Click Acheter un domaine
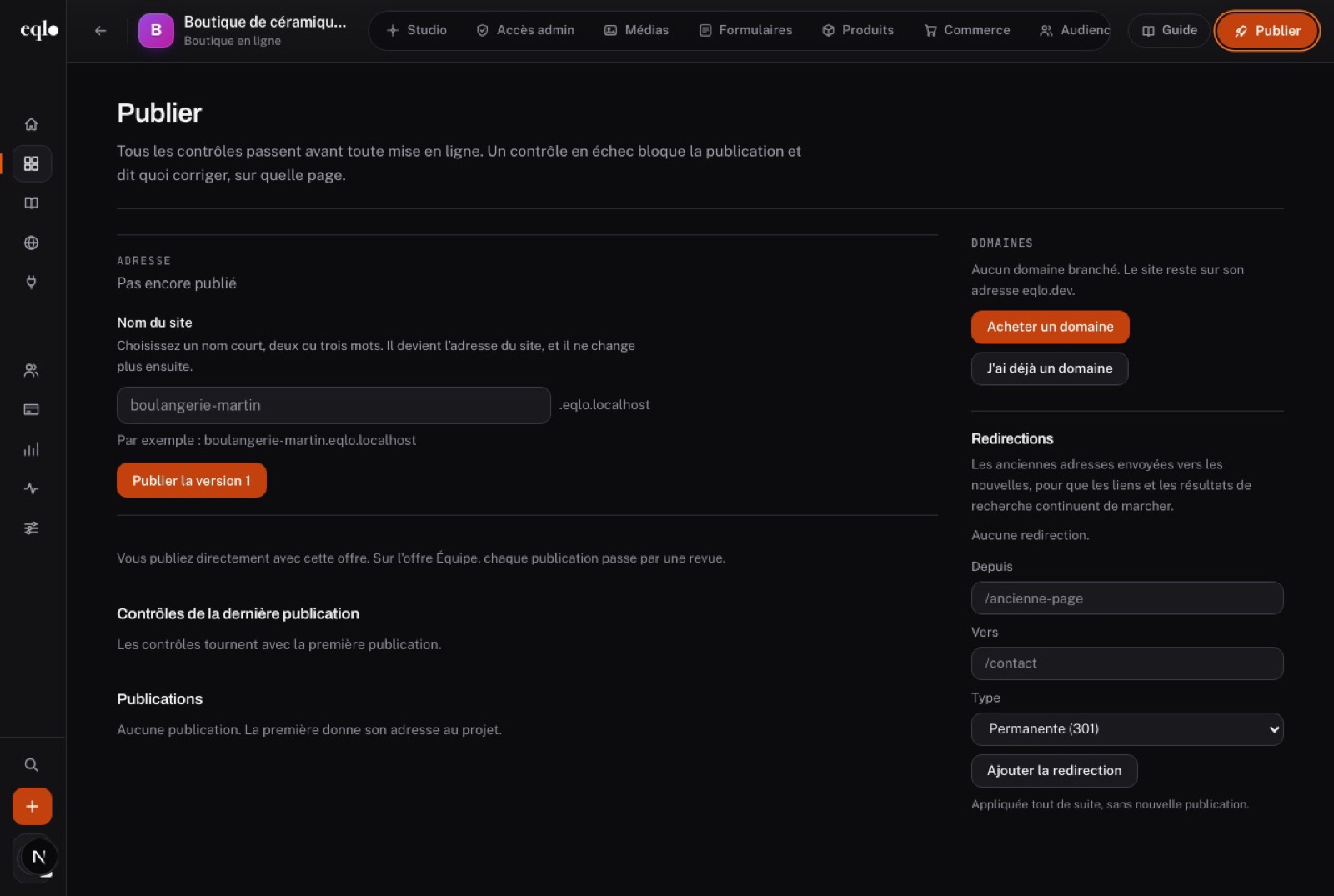Screen dimensions: 1334x896 tap(1050, 327)
